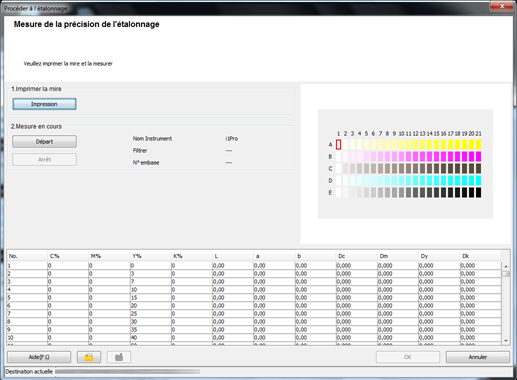The height and width of the screenshot is (380, 517).
Task: Close the Procéder à l'étalonnage window
Action: pos(501,6)
